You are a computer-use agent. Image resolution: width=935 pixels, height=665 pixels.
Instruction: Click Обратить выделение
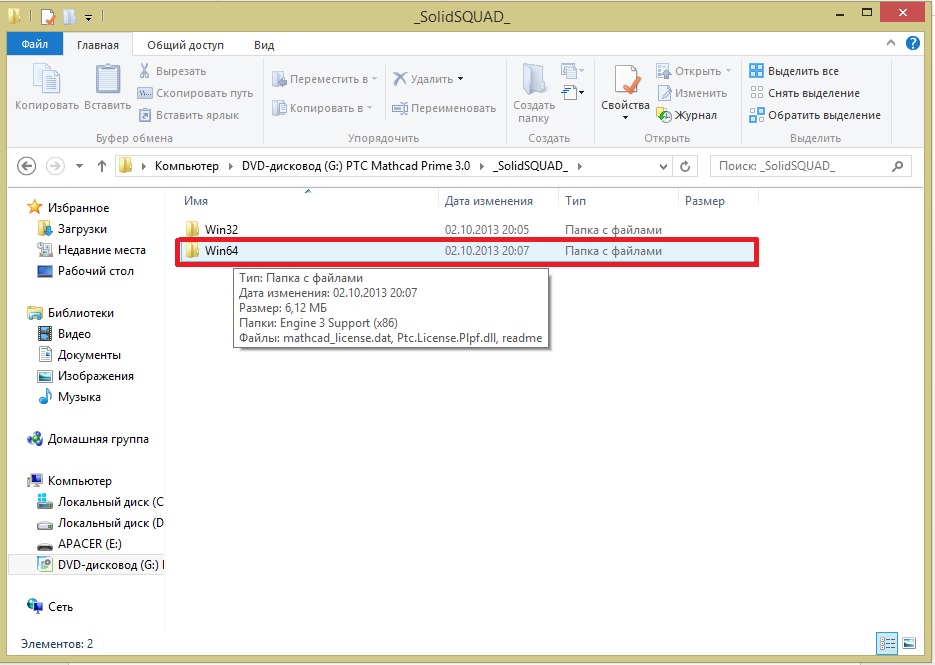[815, 115]
